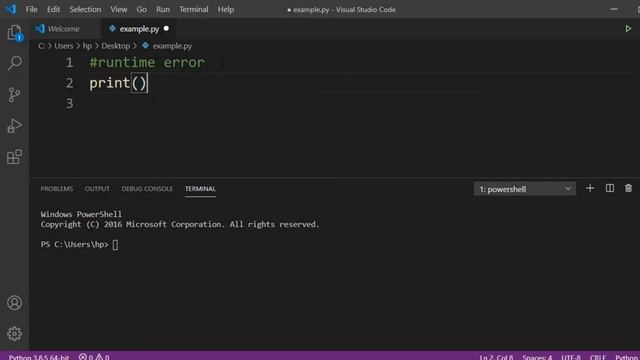Image resolution: width=640 pixels, height=360 pixels.
Task: Switch to the Welcome tab
Action: coord(63,29)
